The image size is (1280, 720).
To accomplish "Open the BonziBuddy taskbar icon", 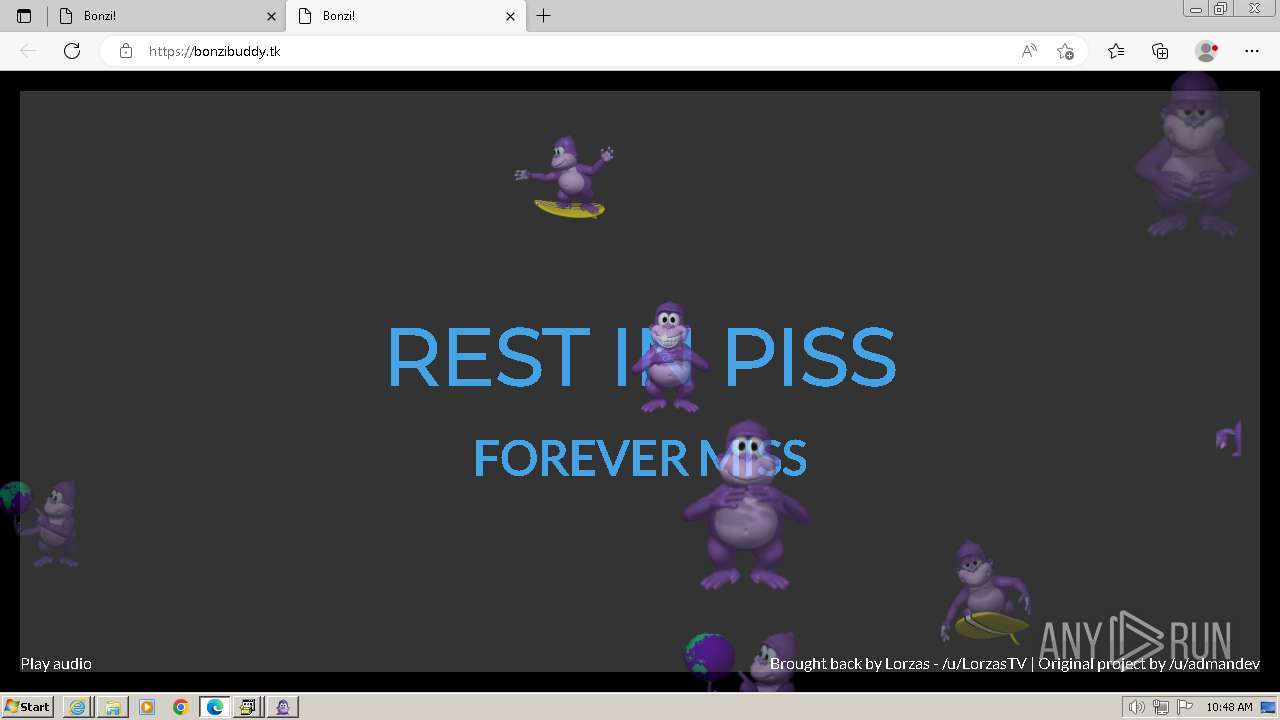I will 283,707.
